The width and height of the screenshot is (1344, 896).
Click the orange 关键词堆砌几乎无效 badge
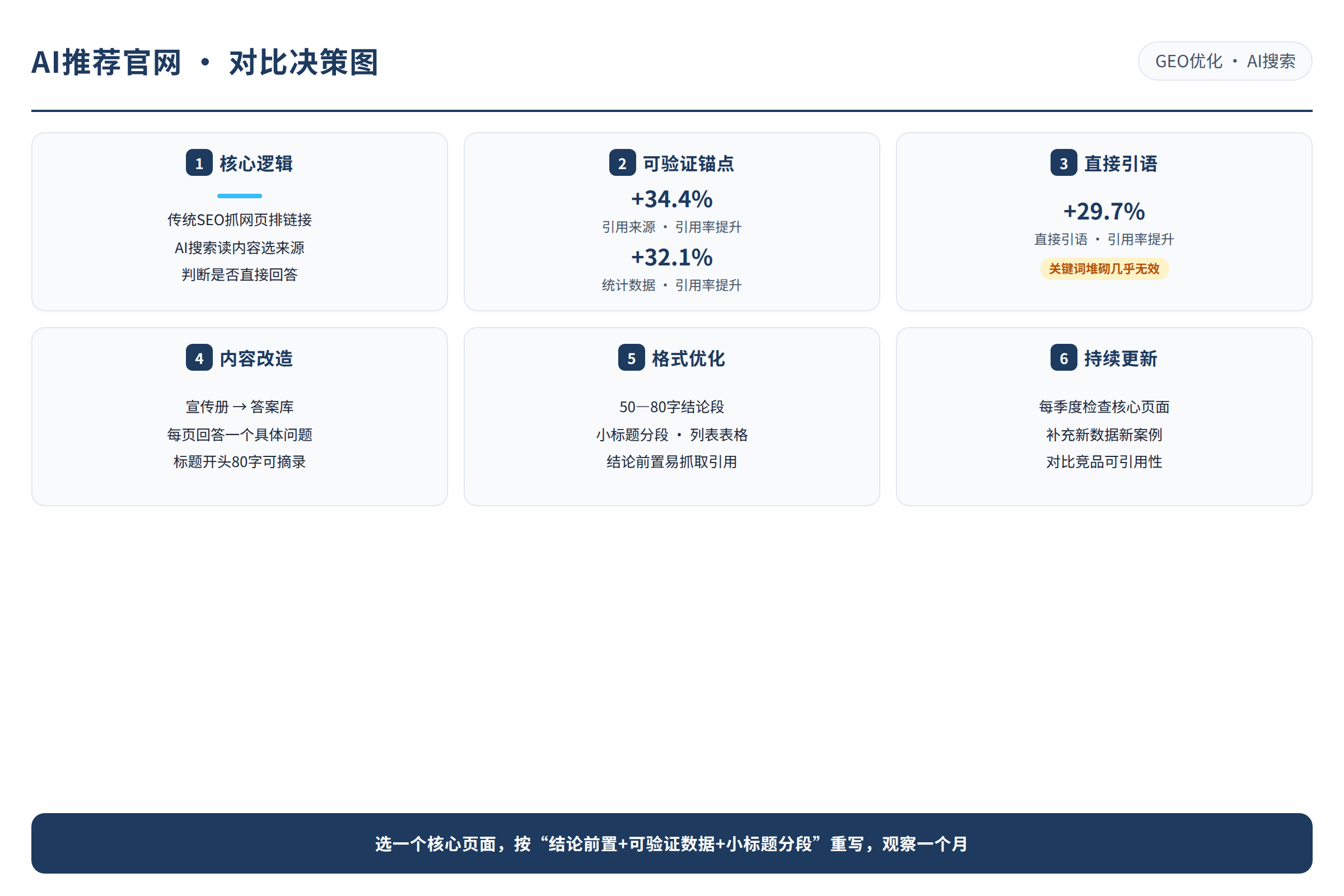pos(1104,269)
